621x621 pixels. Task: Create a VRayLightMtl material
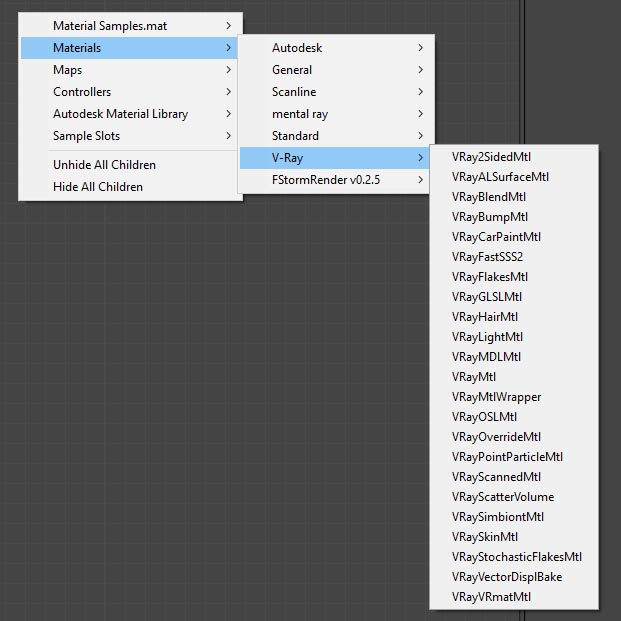514,337
